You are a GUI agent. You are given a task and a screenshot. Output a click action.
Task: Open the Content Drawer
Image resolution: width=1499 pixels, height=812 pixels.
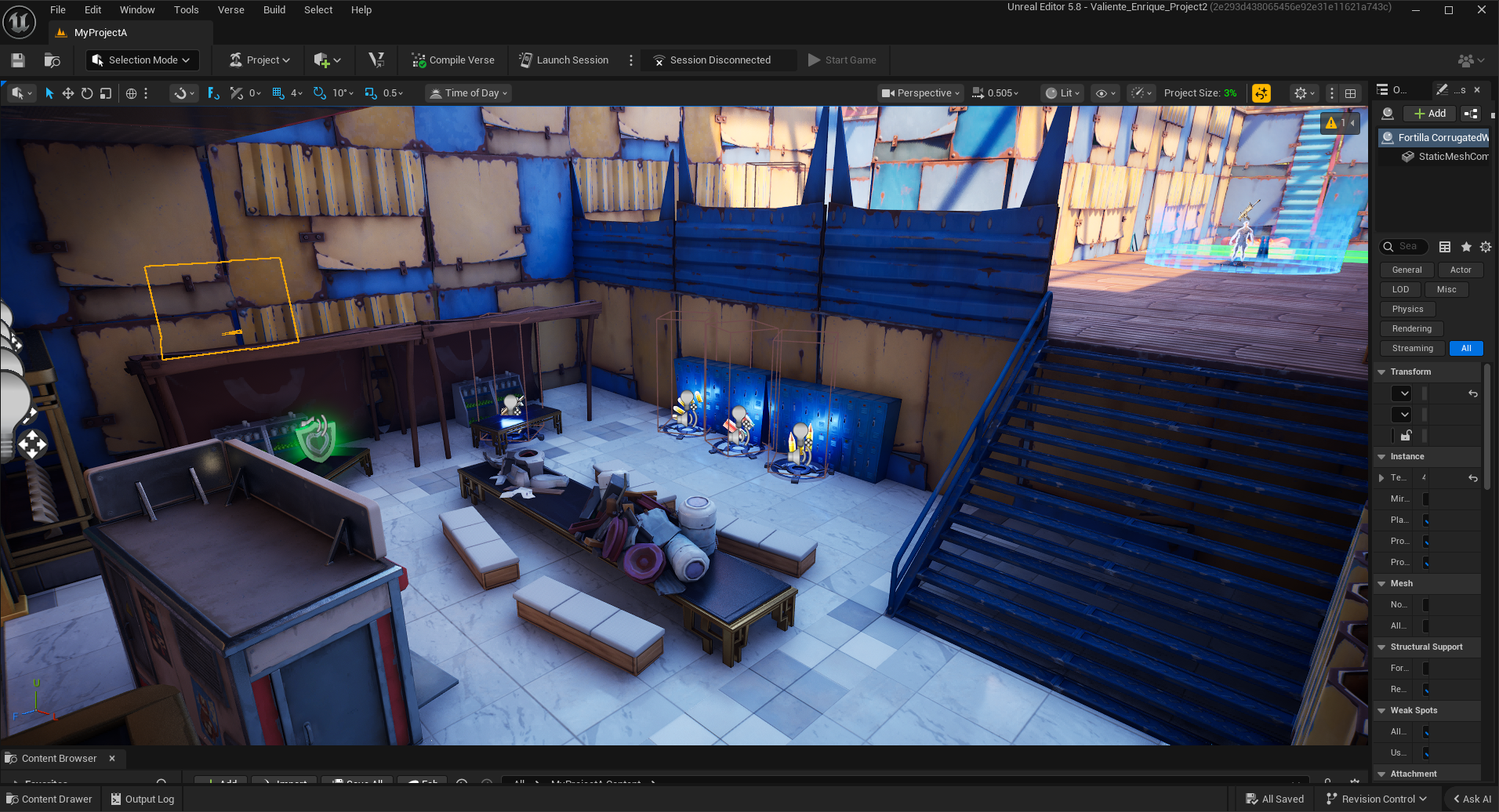click(49, 799)
